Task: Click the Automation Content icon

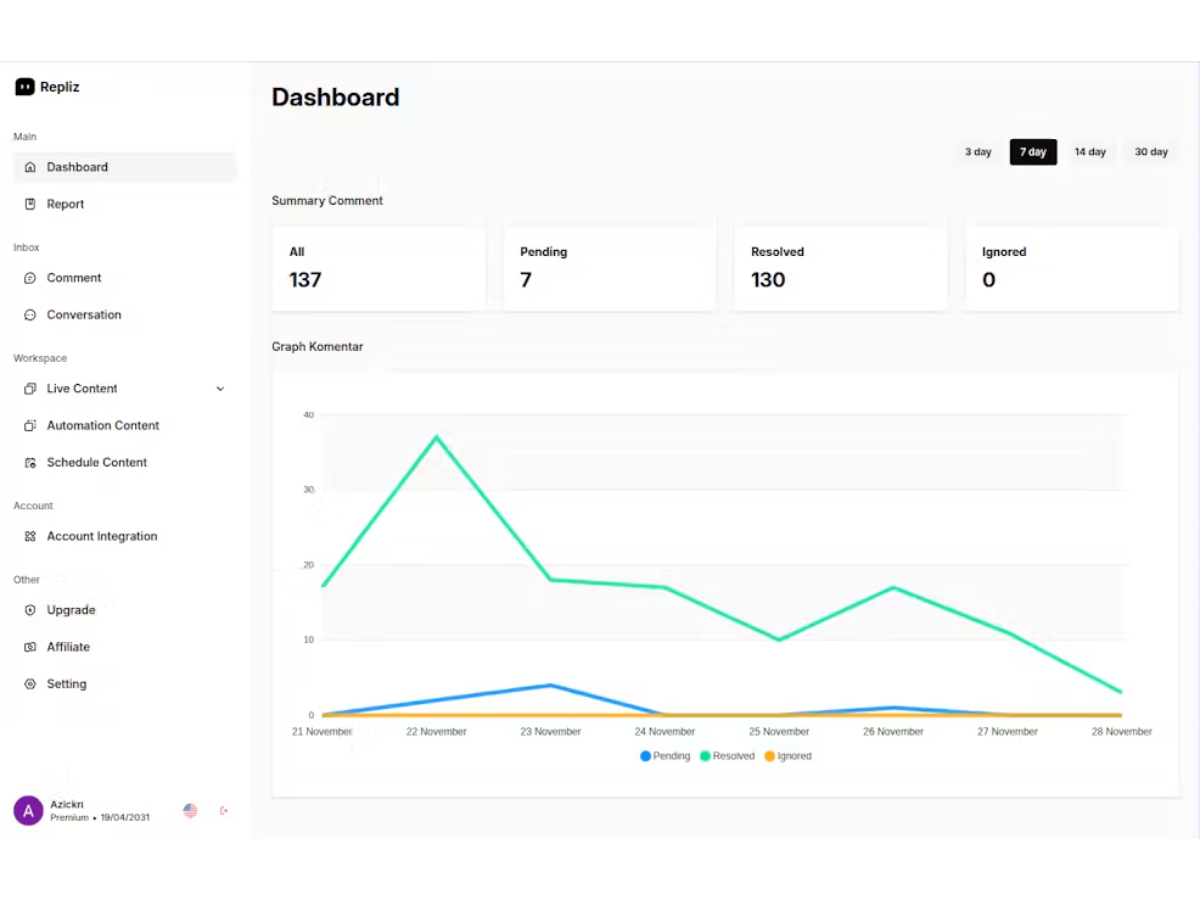Action: pyautogui.click(x=30, y=426)
